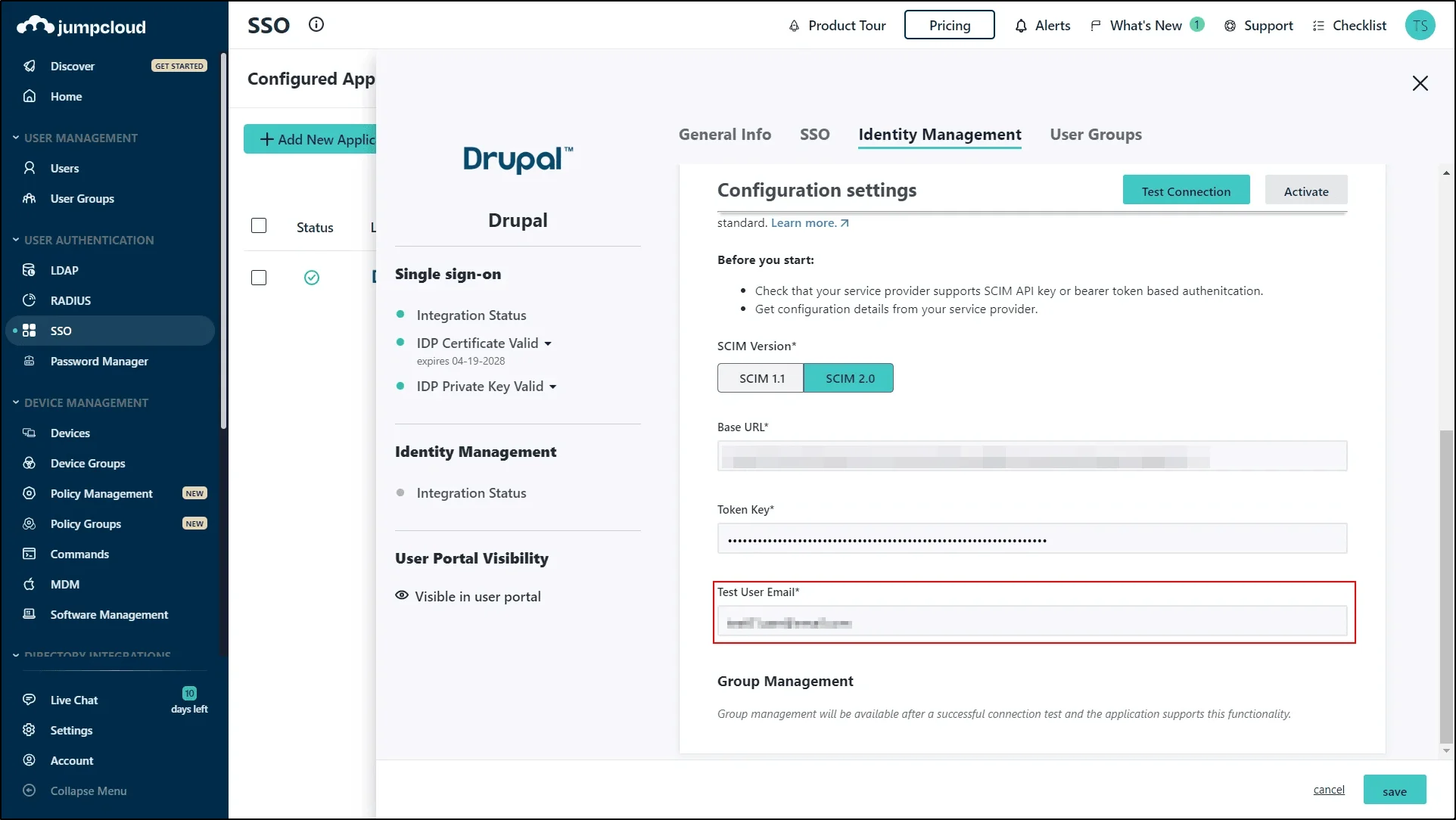Tick the select-all checkbox in table header
1456x820 pixels.
[259, 225]
